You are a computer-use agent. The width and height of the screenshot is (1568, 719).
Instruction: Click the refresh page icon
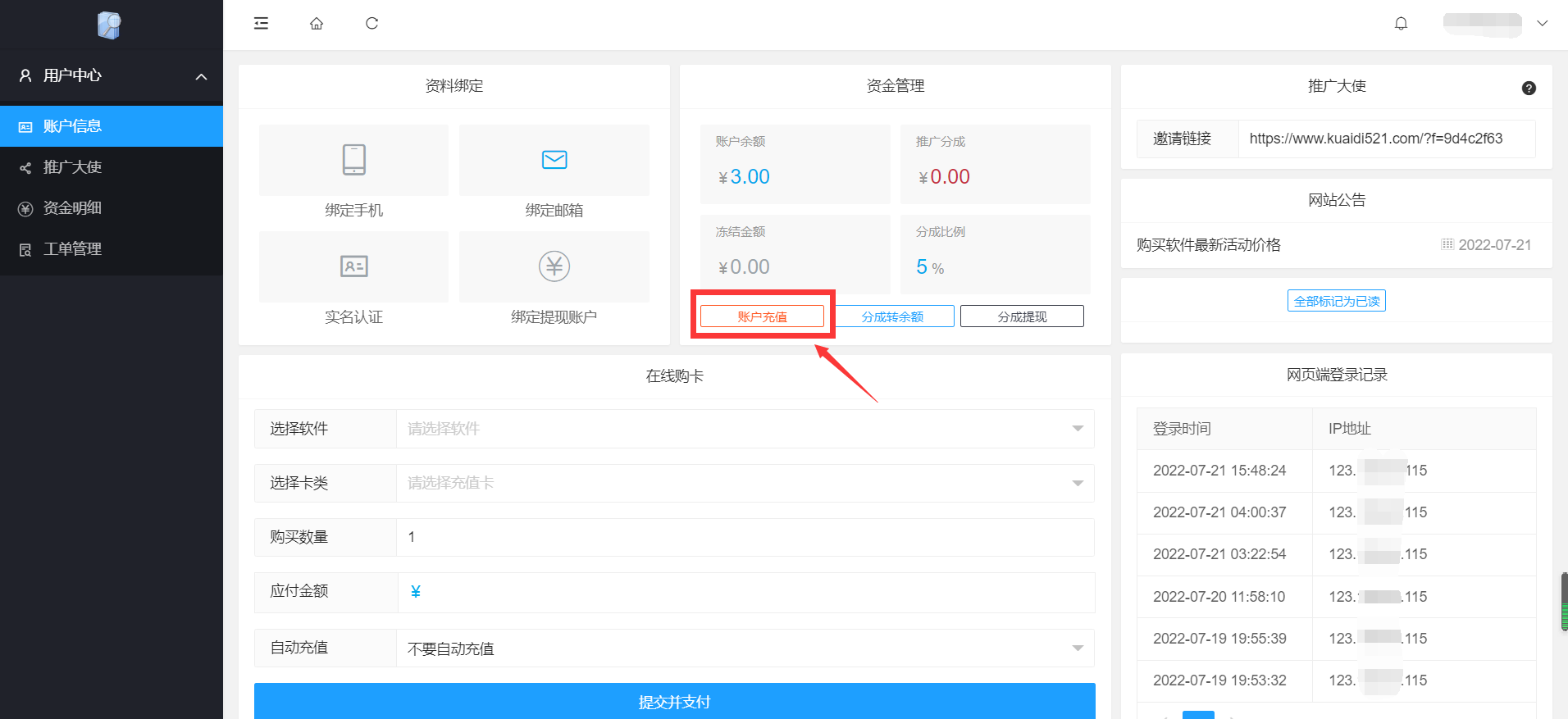[371, 23]
